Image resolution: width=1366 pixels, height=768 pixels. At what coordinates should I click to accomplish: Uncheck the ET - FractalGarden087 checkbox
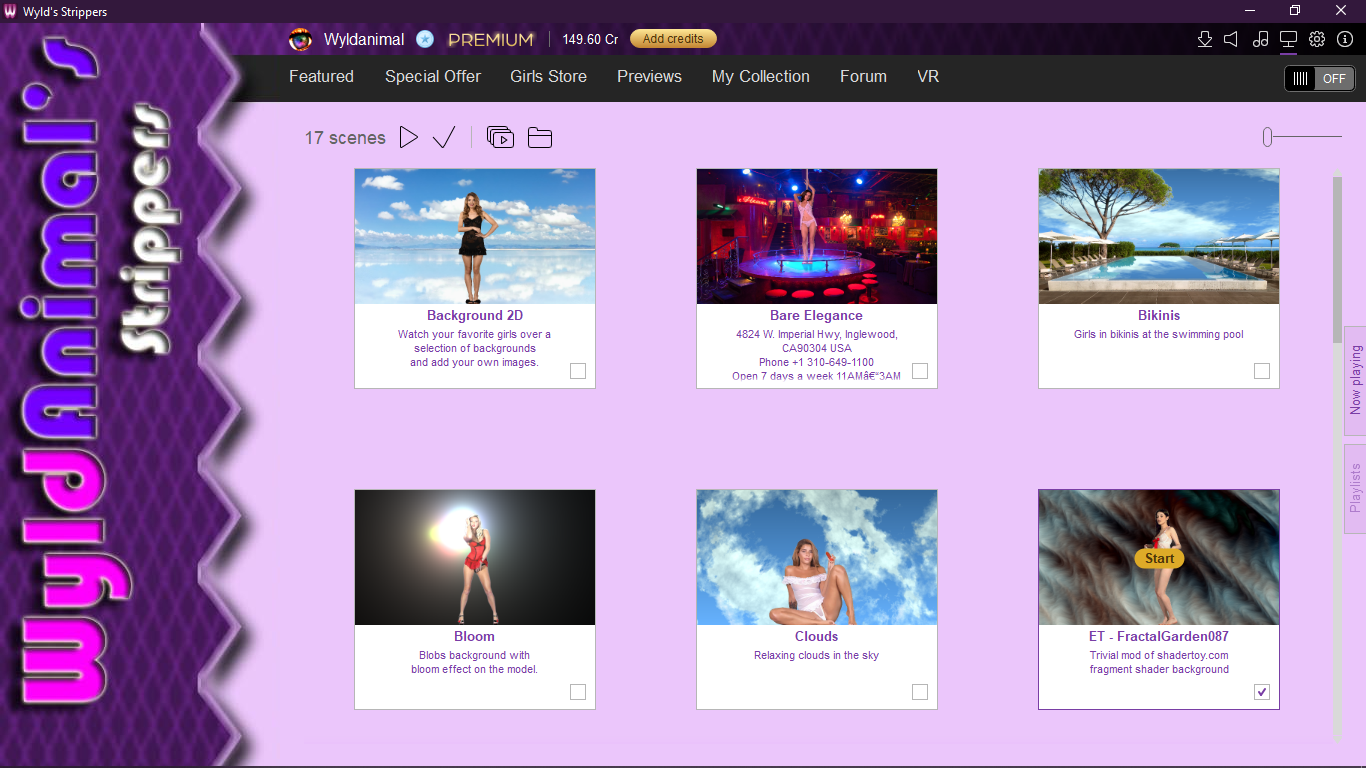[x=1262, y=692]
